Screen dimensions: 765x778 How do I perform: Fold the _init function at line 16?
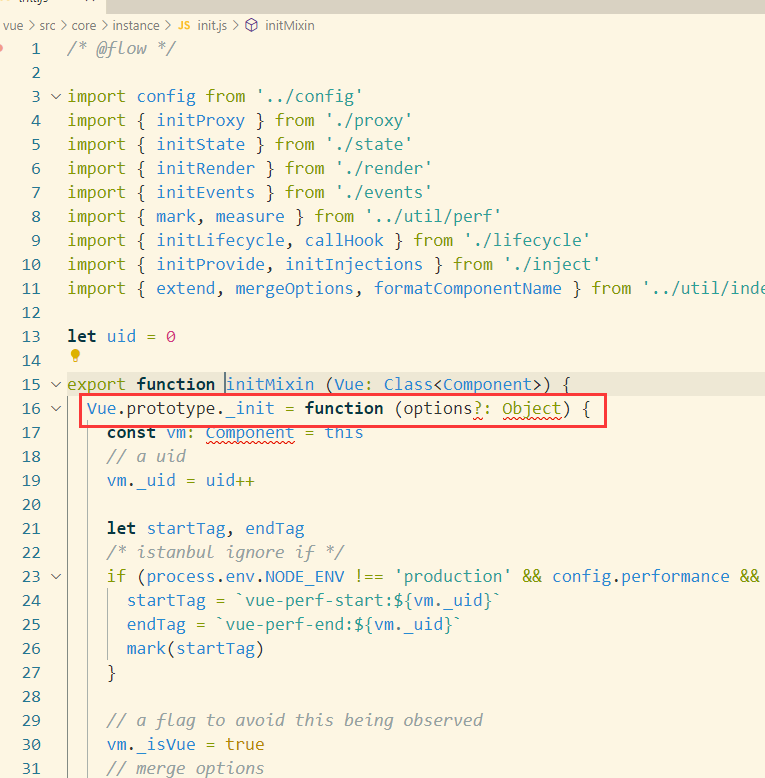pos(56,408)
